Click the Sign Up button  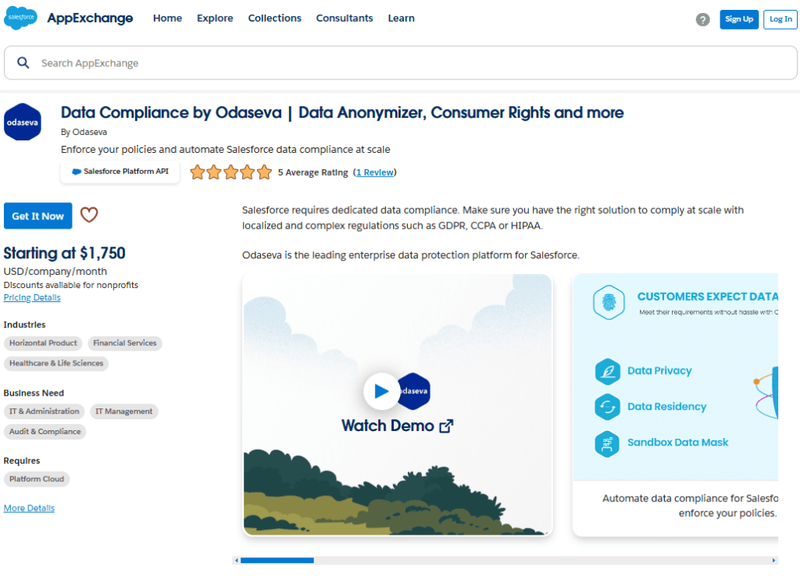click(739, 19)
